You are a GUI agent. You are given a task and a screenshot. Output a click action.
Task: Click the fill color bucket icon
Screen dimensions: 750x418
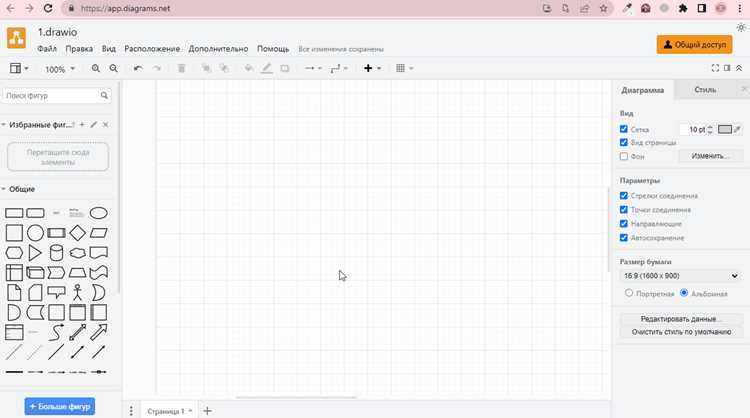point(249,68)
